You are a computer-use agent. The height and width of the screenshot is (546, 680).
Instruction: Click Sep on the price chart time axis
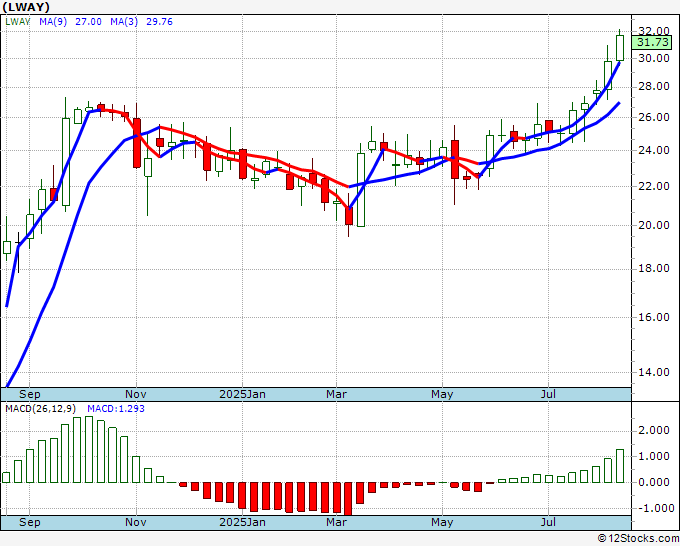(x=29, y=395)
